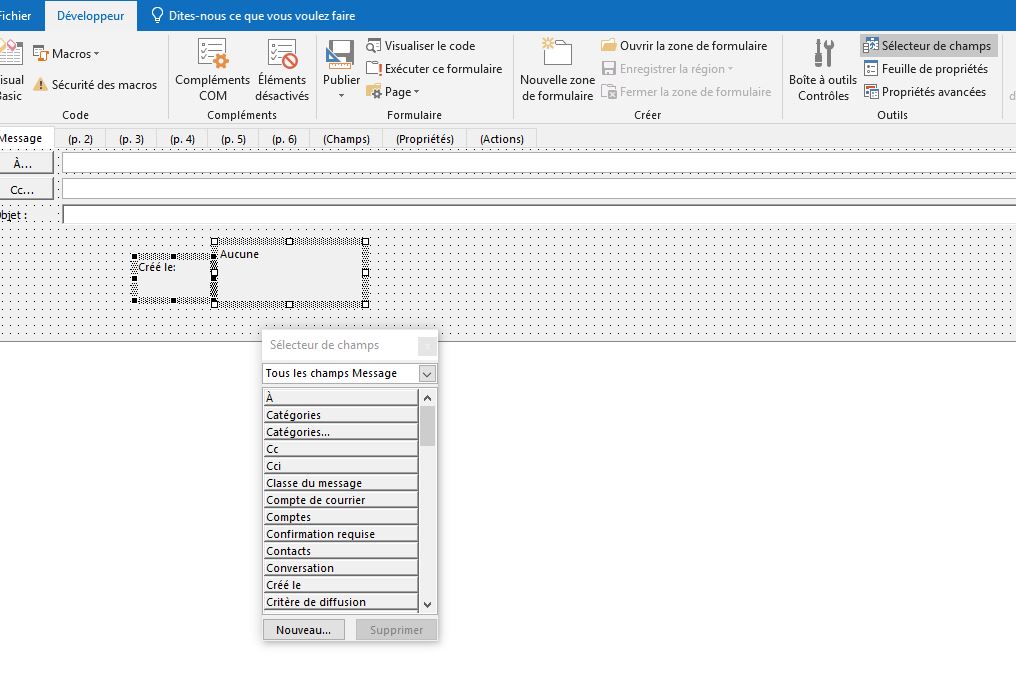
Task: Open Feuille de propriétés
Action: pos(926,69)
